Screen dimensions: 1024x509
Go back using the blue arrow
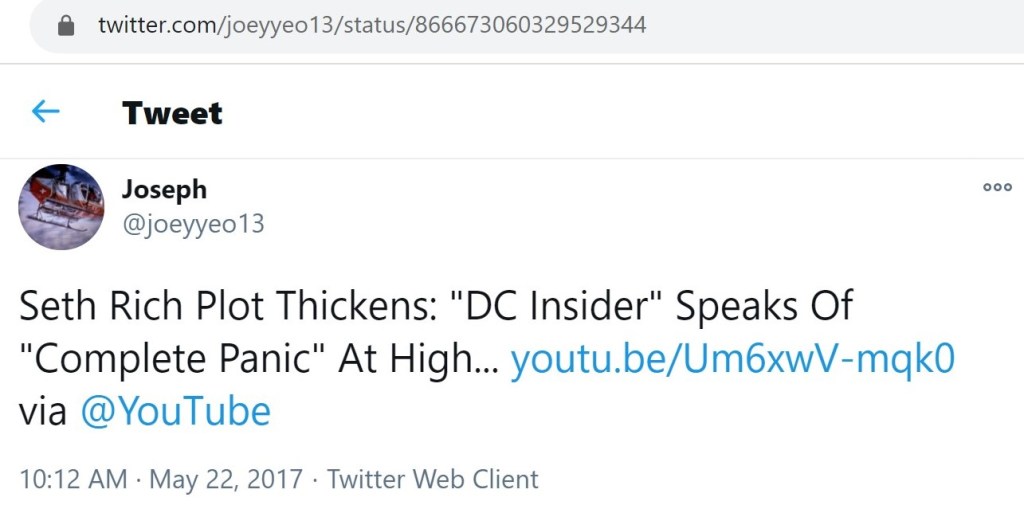point(46,111)
